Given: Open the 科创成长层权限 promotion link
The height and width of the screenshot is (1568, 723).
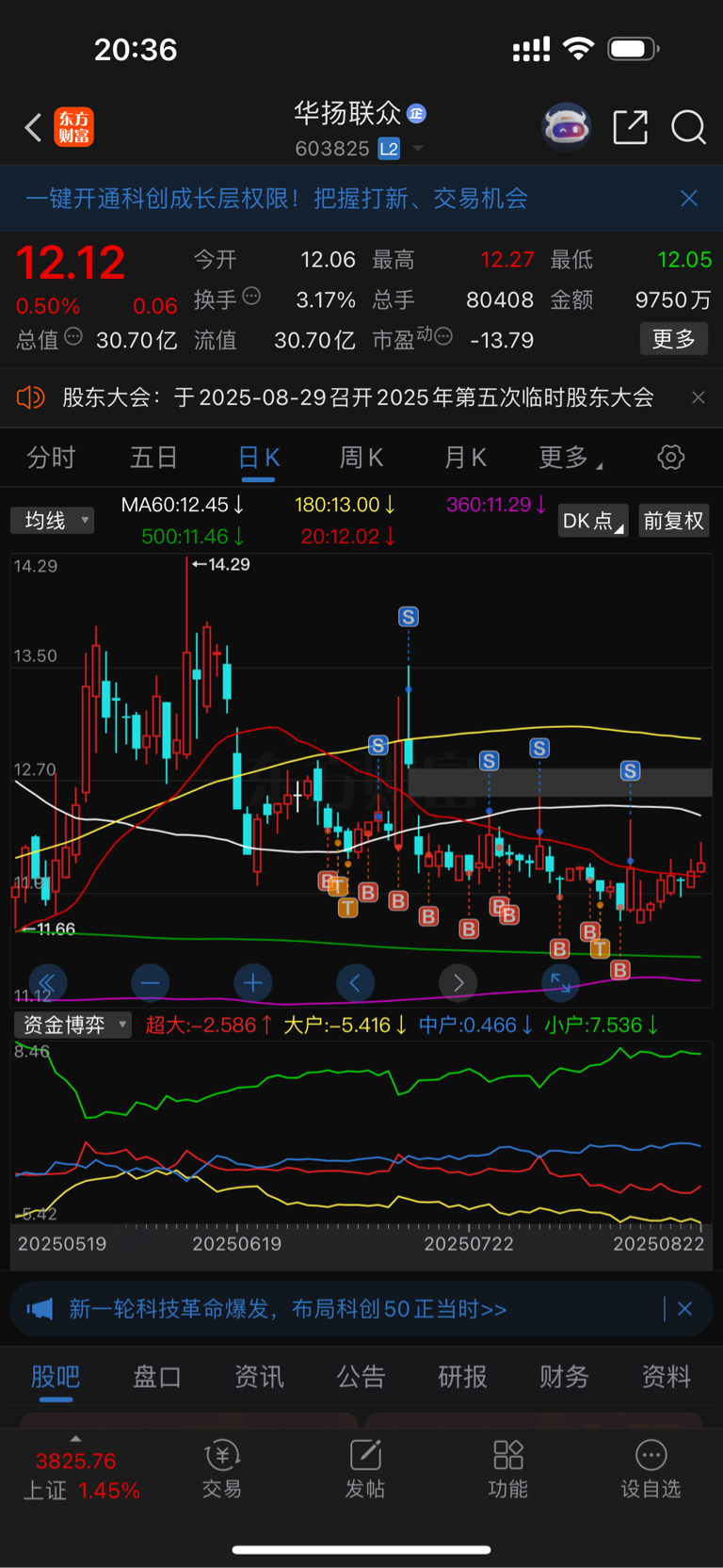Looking at the screenshot, I should pyautogui.click(x=277, y=198).
